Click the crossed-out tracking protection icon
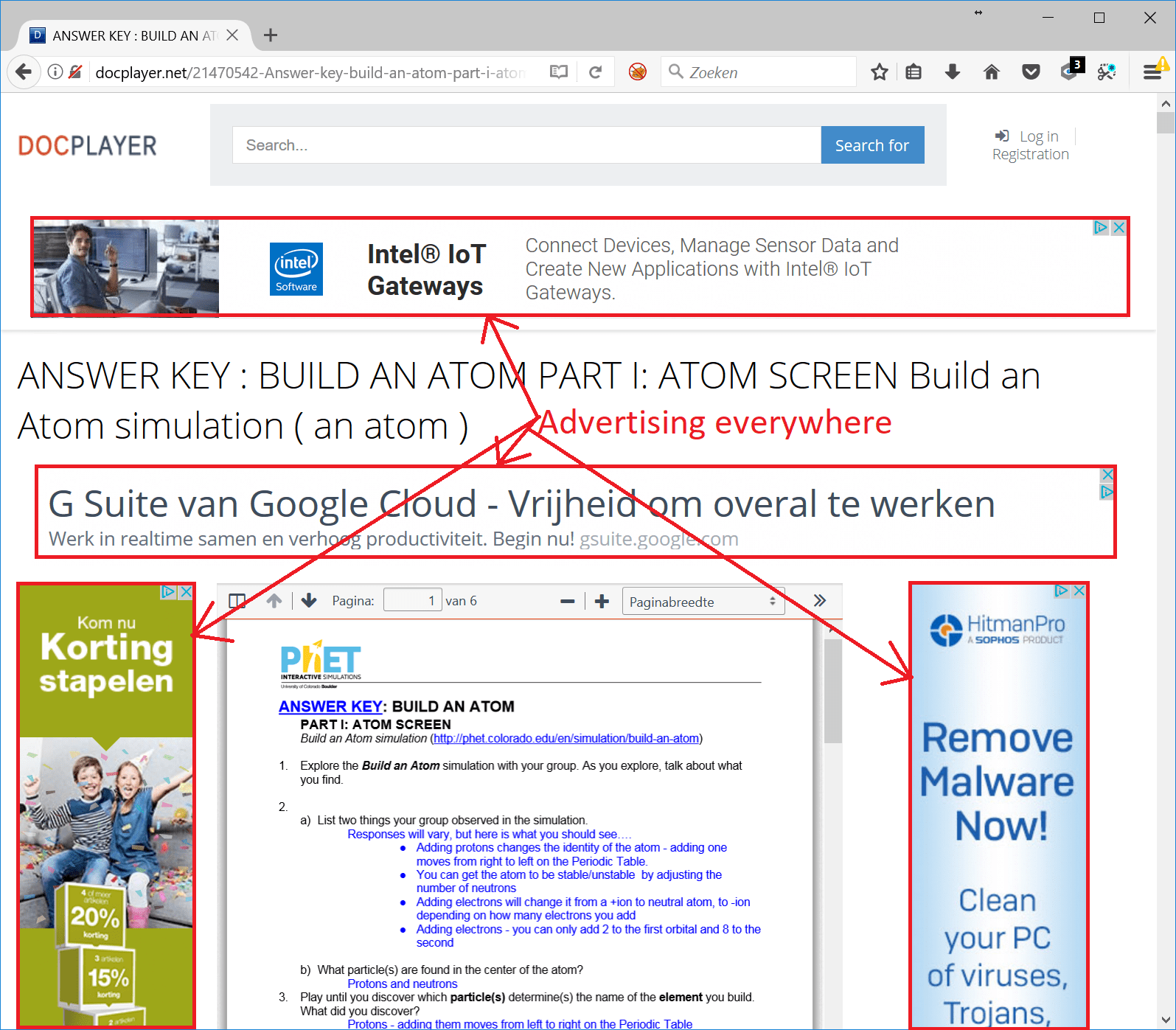 74,72
